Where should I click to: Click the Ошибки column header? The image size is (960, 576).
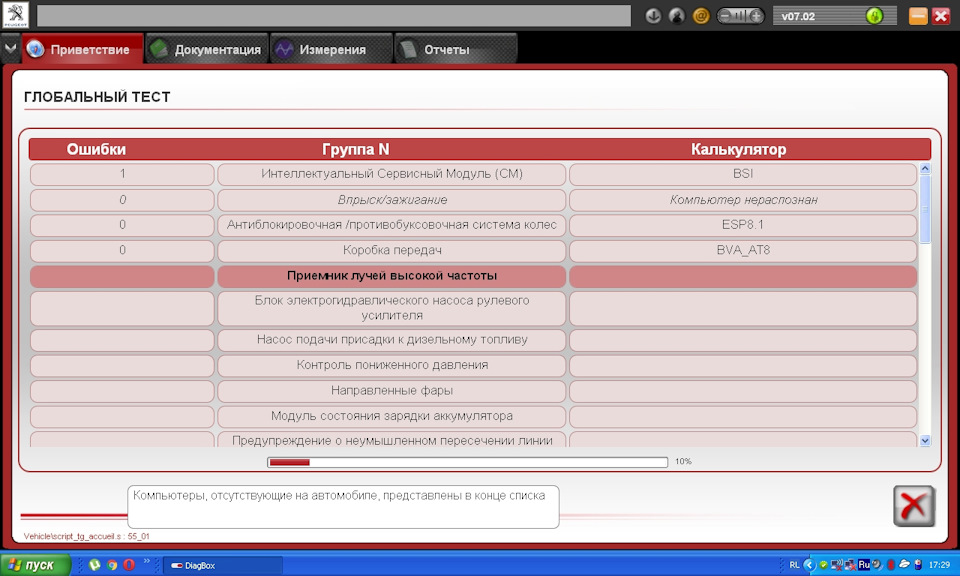coord(96,149)
